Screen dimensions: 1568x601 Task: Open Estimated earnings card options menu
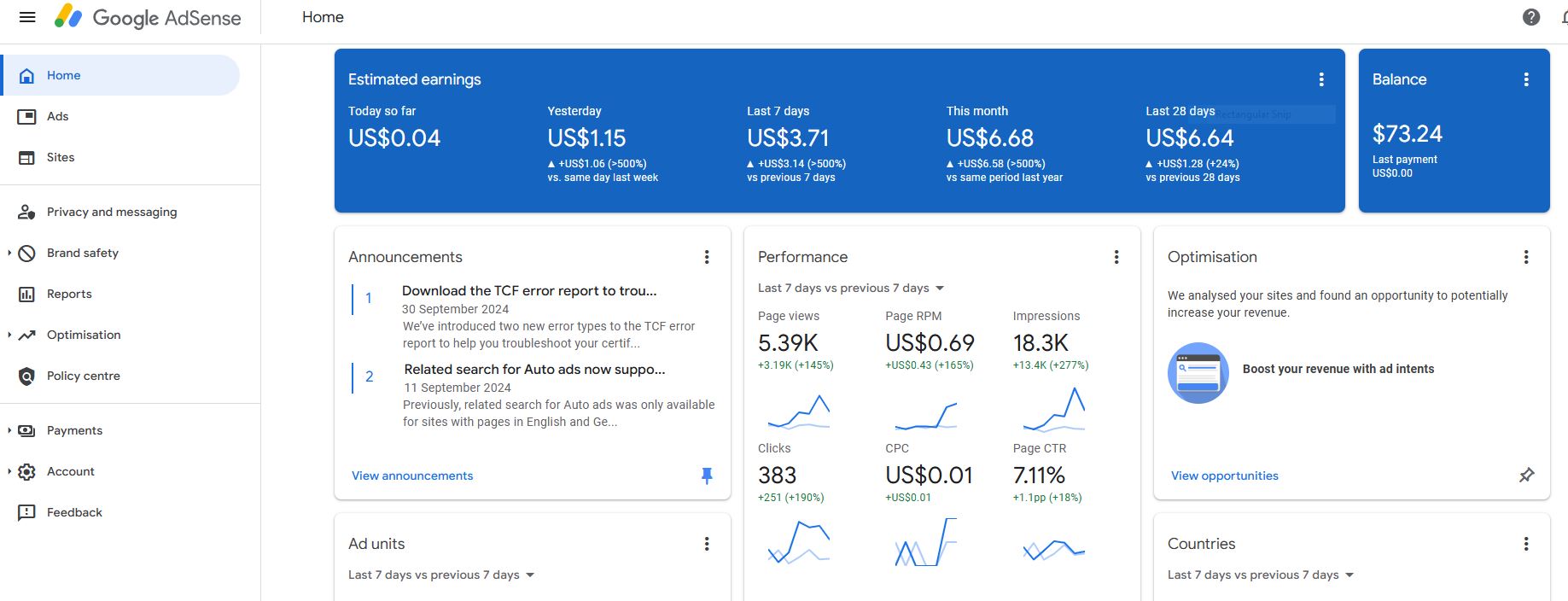click(x=1321, y=79)
